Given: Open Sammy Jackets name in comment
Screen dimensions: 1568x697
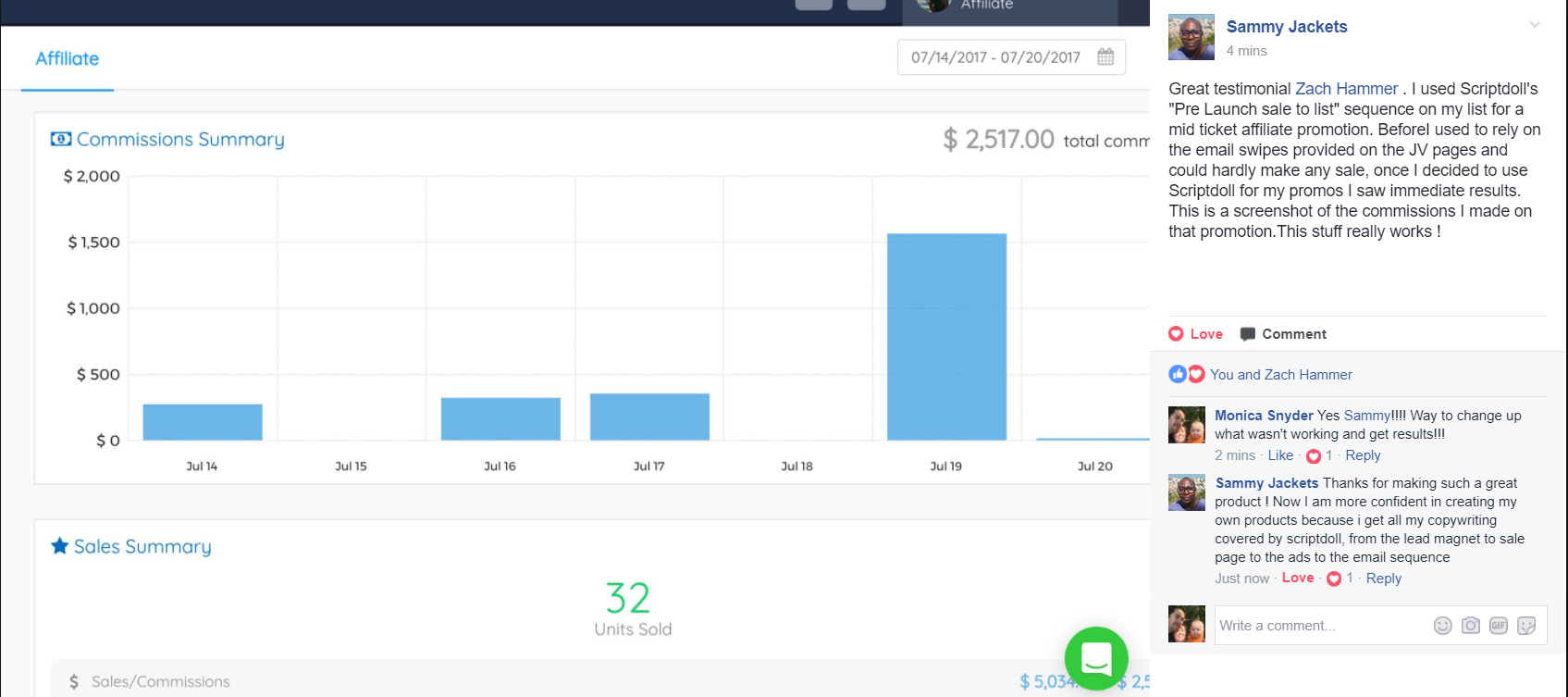Looking at the screenshot, I should click(x=1266, y=483).
